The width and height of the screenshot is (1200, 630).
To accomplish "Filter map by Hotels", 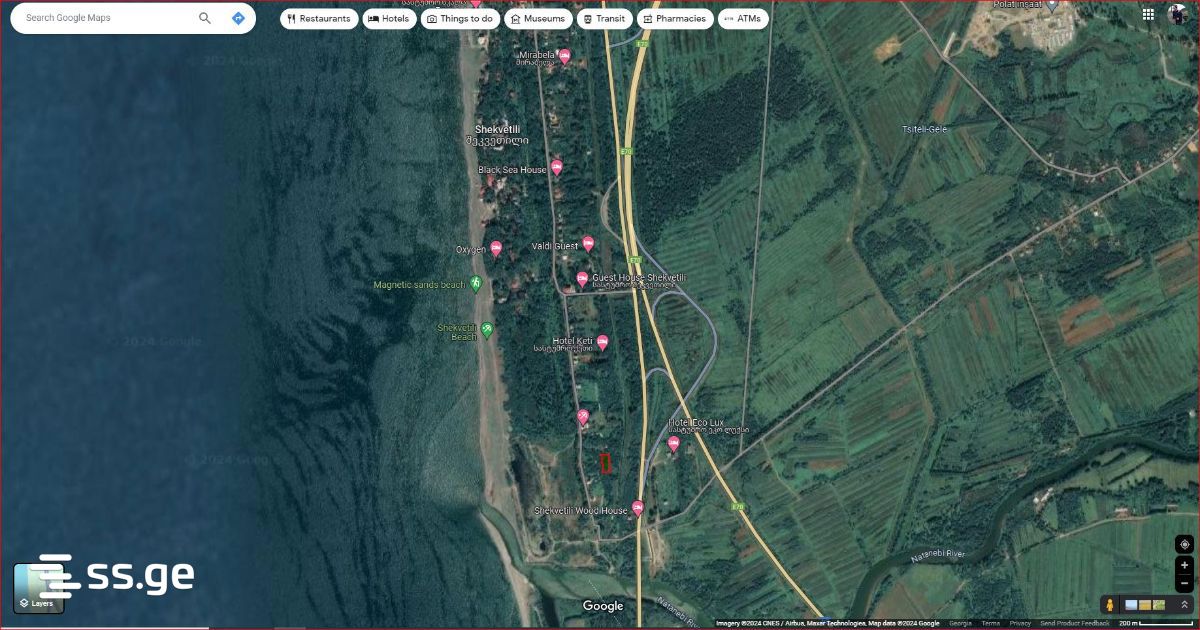I will coord(389,18).
